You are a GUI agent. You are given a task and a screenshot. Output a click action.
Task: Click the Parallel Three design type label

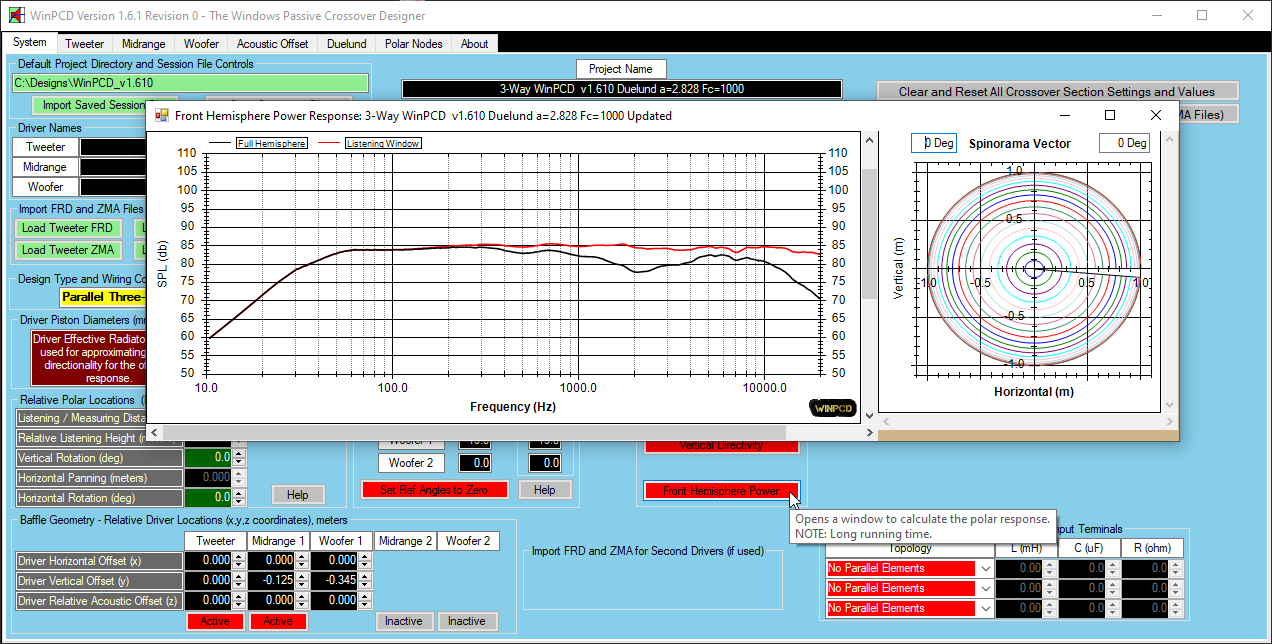pos(103,297)
